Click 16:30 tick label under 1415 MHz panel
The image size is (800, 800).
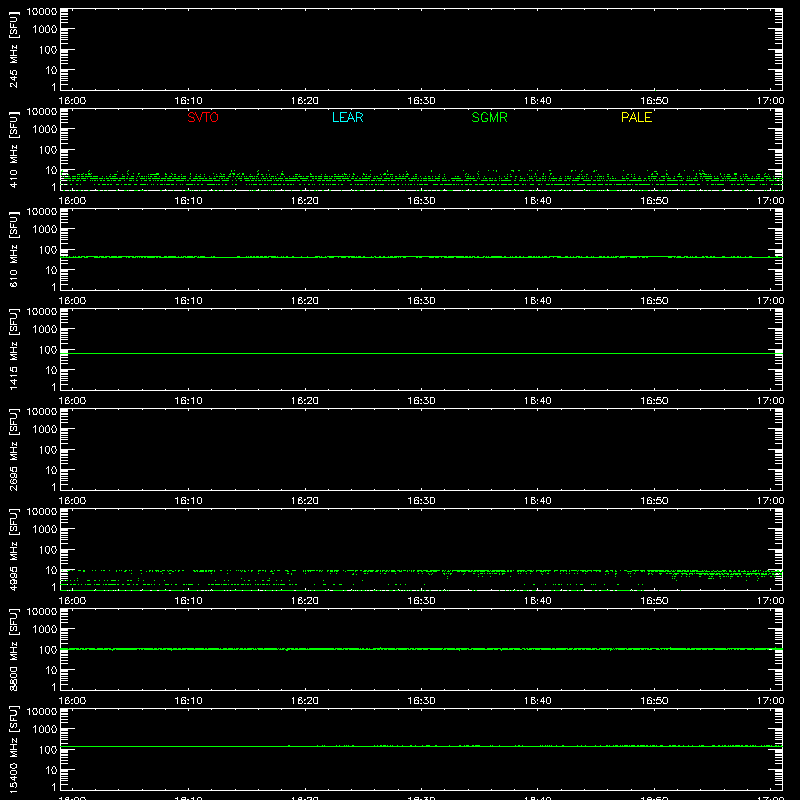(421, 401)
